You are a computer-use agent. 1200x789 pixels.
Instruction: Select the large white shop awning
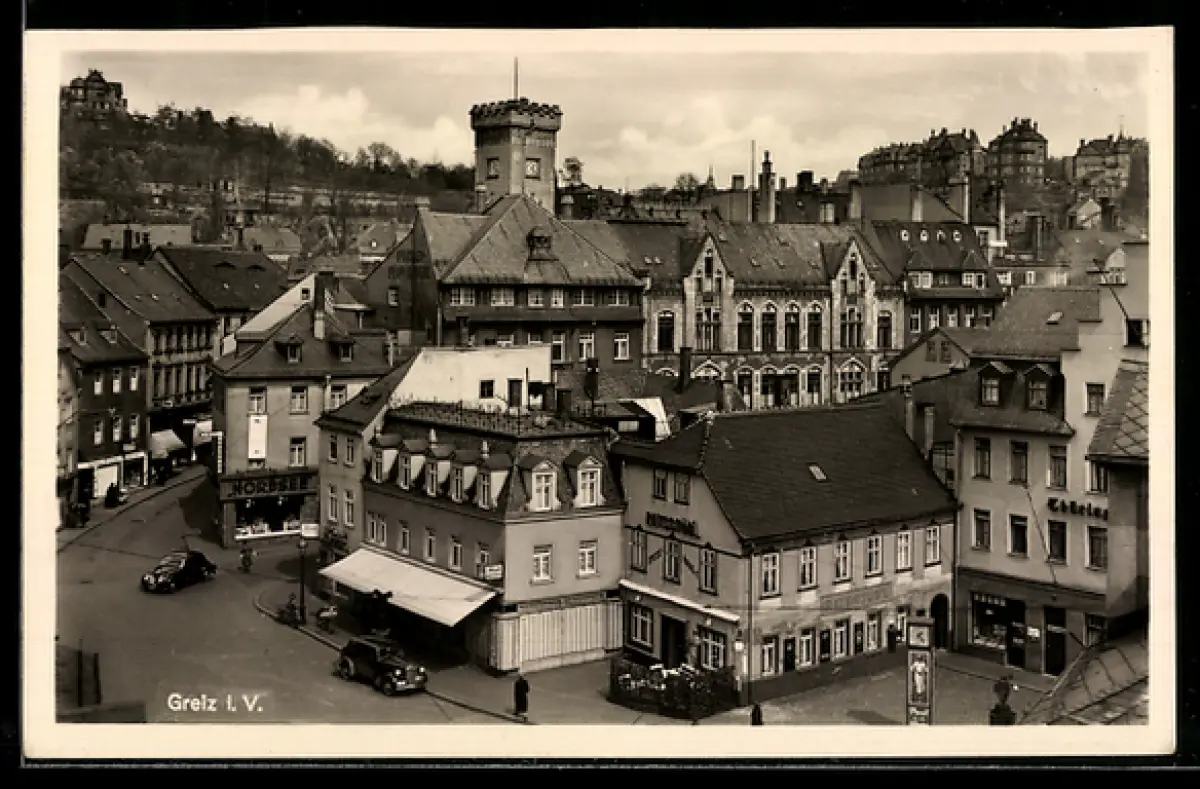[409, 585]
